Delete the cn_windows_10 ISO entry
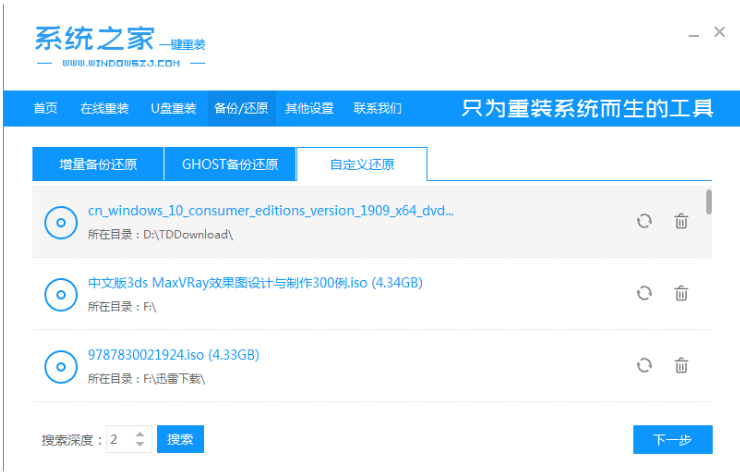 point(681,221)
